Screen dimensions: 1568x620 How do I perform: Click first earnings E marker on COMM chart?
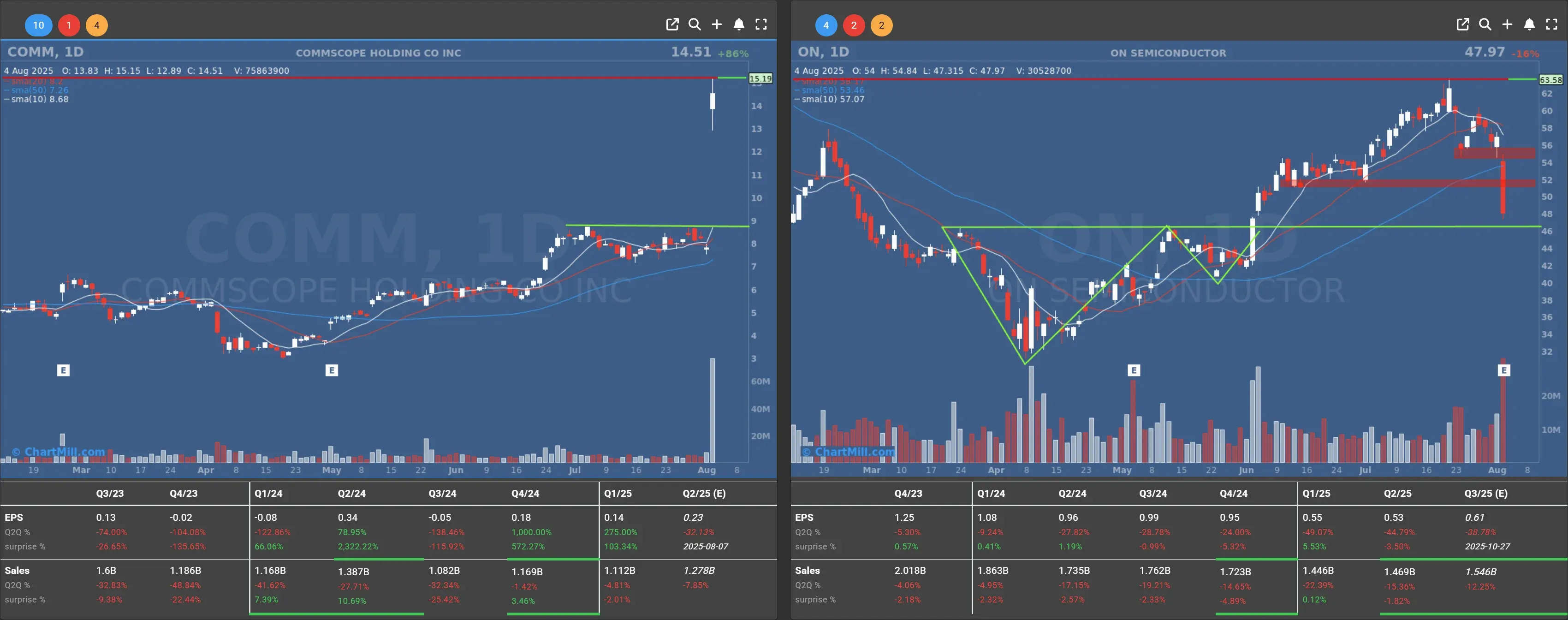click(x=63, y=370)
